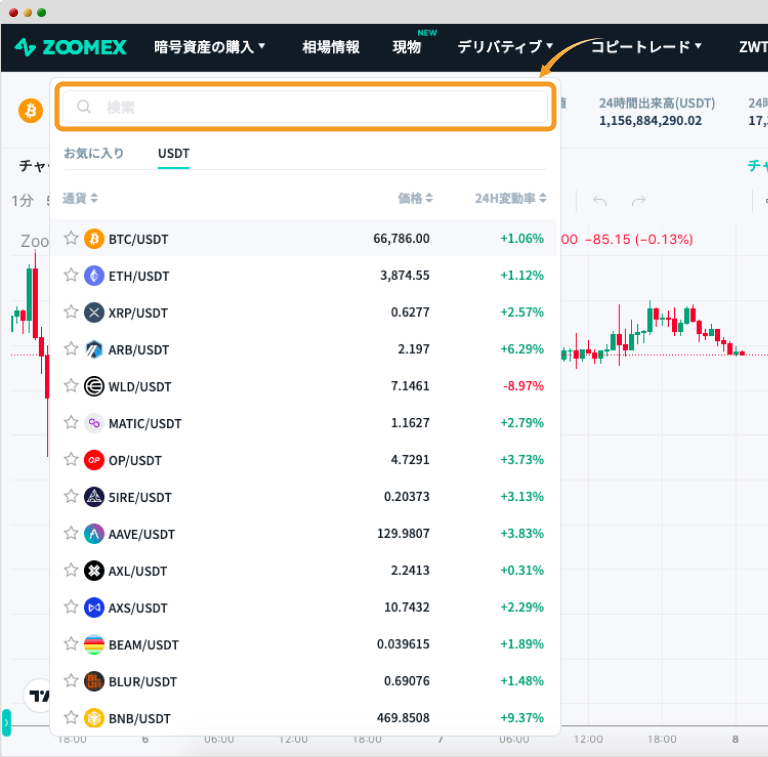Star the WLD/USDT pair
The width and height of the screenshot is (768, 757).
[71, 385]
